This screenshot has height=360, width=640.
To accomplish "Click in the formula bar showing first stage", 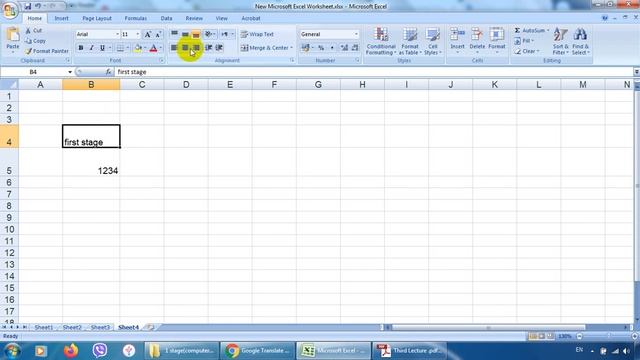I will point(373,72).
